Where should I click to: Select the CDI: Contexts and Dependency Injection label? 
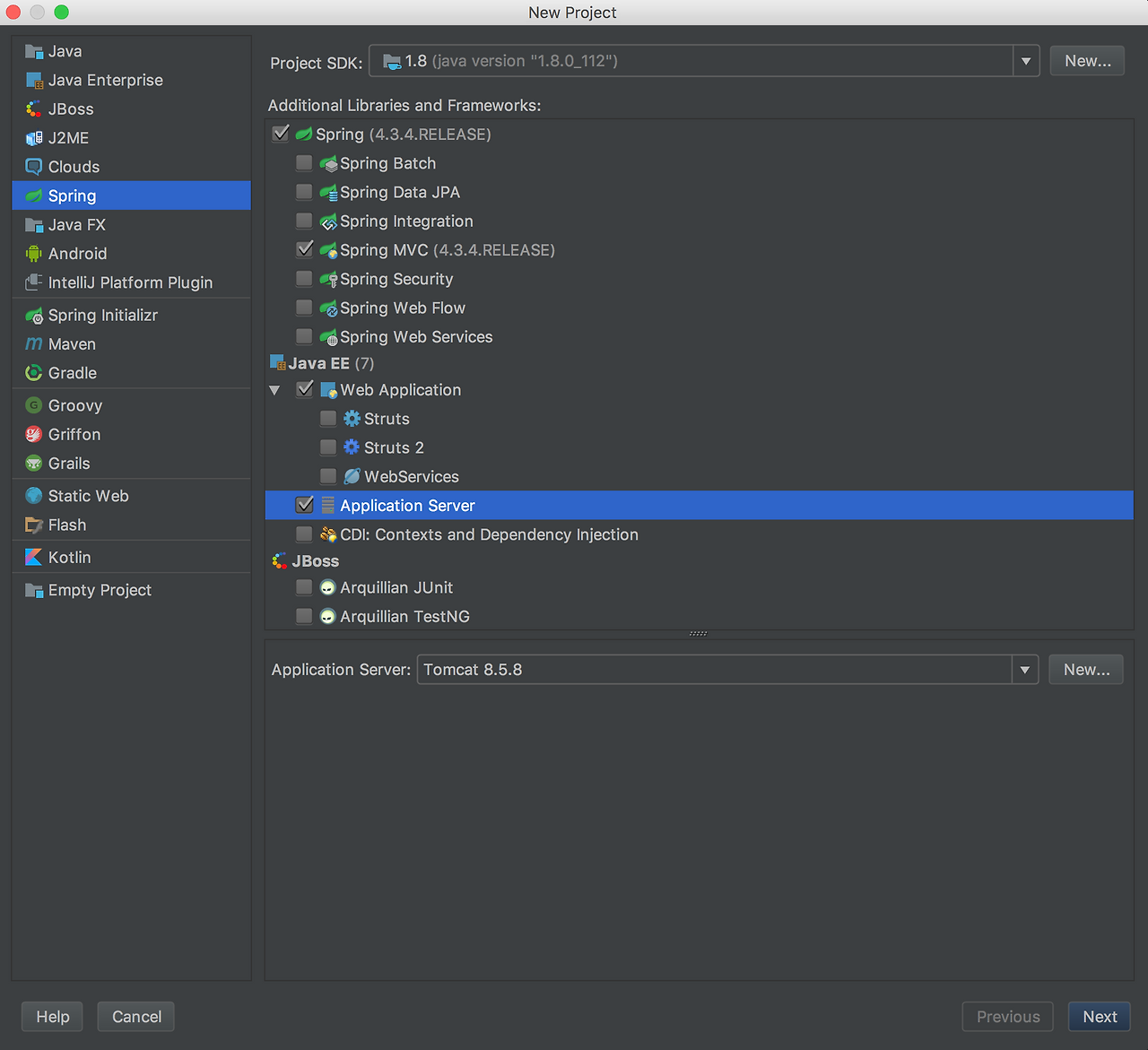pyautogui.click(x=489, y=534)
